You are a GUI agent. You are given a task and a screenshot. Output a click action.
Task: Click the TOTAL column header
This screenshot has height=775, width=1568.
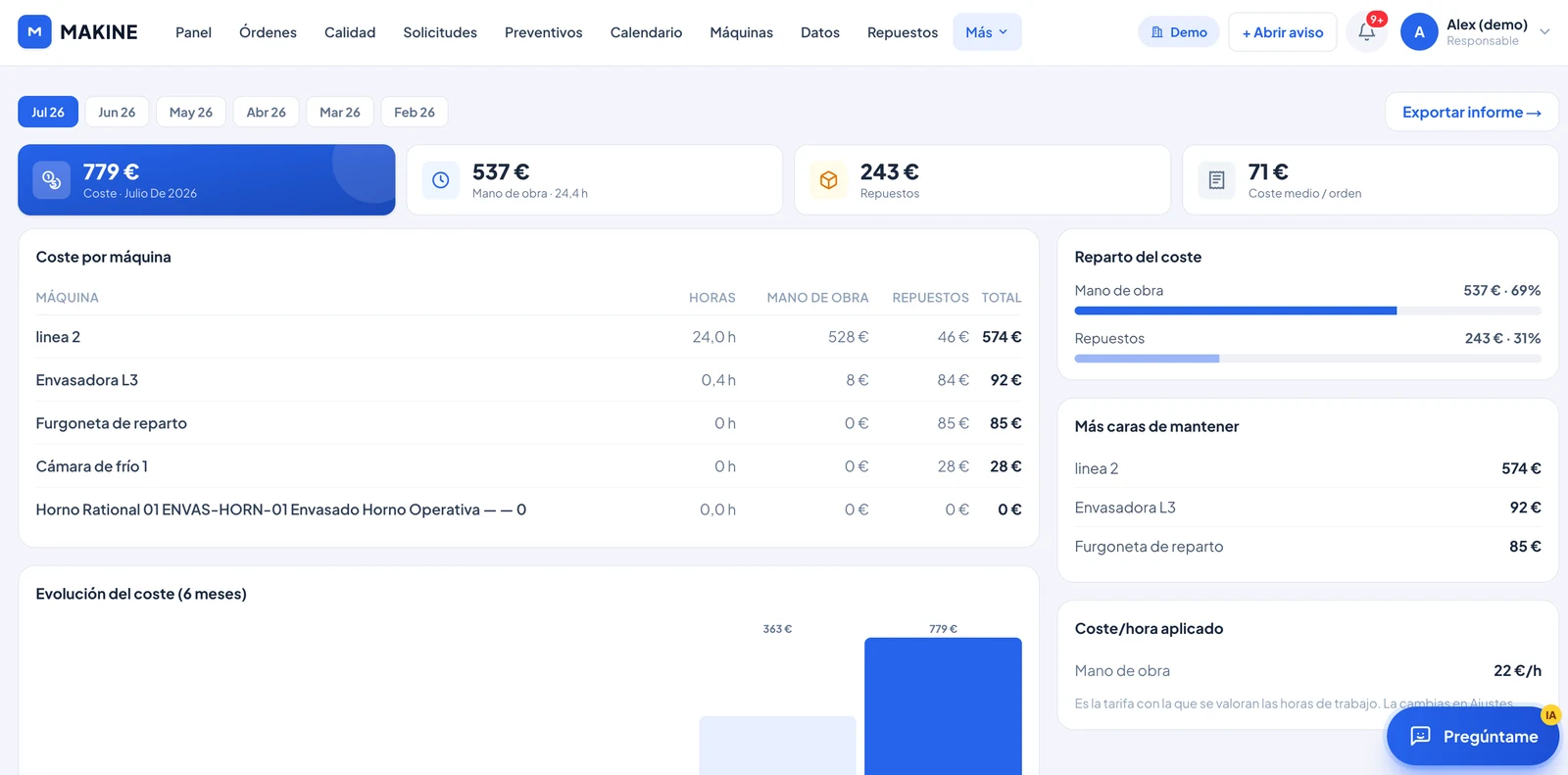click(x=1002, y=298)
